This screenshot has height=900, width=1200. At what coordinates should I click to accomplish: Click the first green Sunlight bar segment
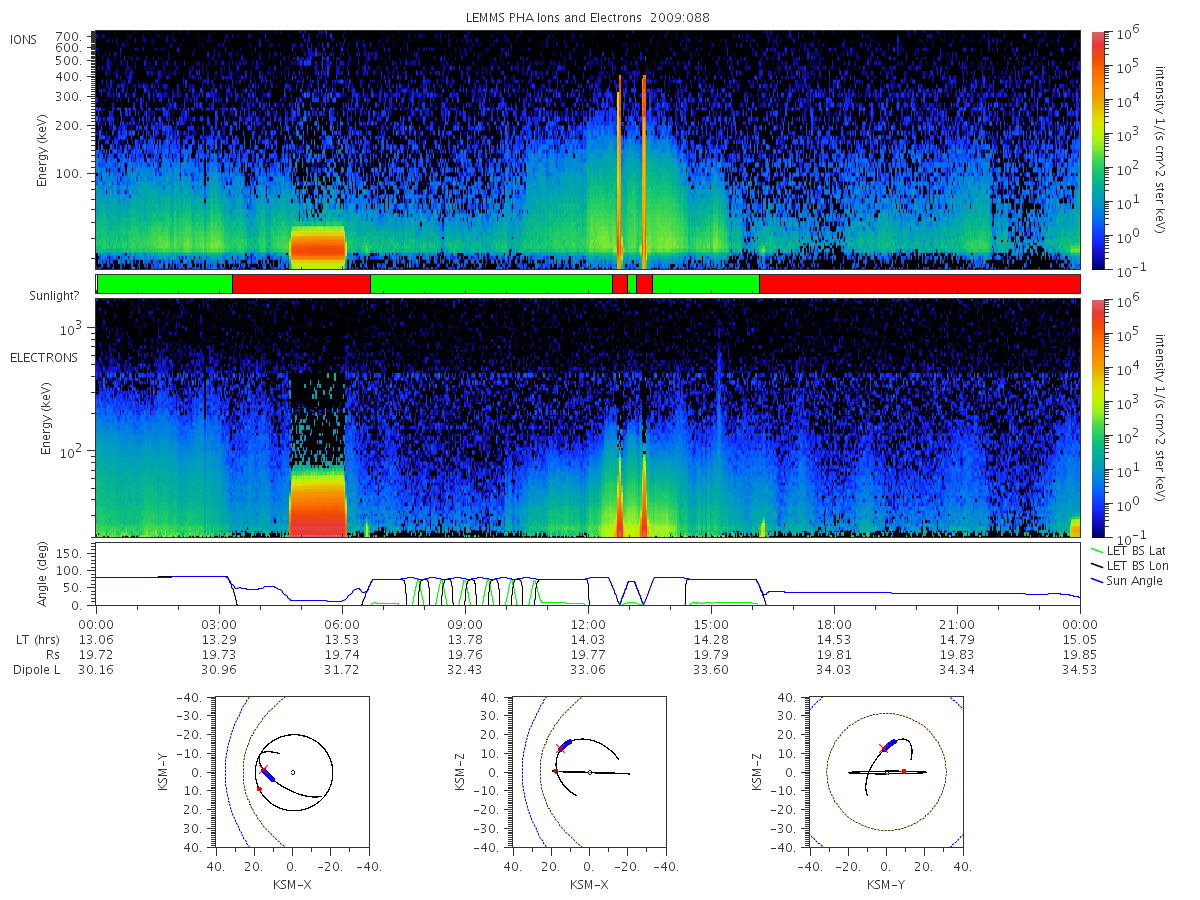click(x=165, y=284)
